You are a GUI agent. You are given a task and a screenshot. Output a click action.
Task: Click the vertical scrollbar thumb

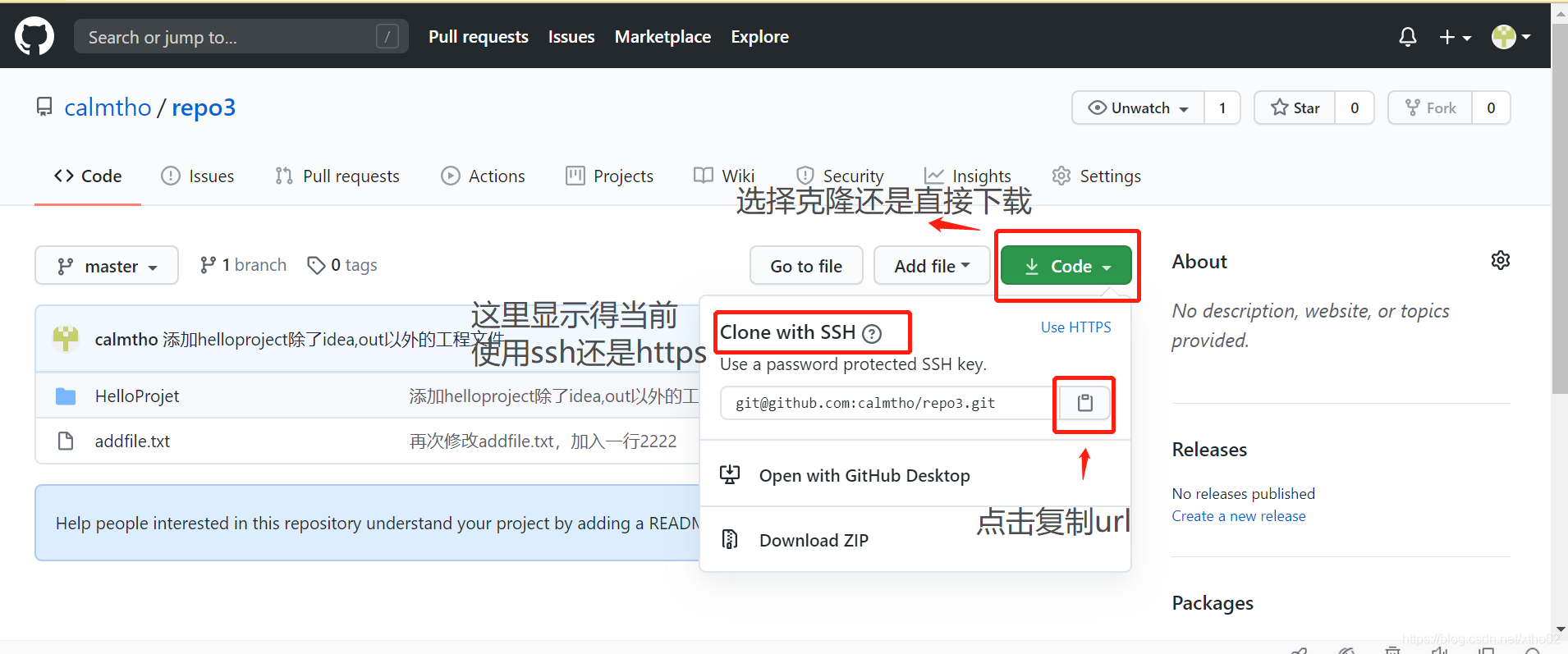pyautogui.click(x=1560, y=208)
